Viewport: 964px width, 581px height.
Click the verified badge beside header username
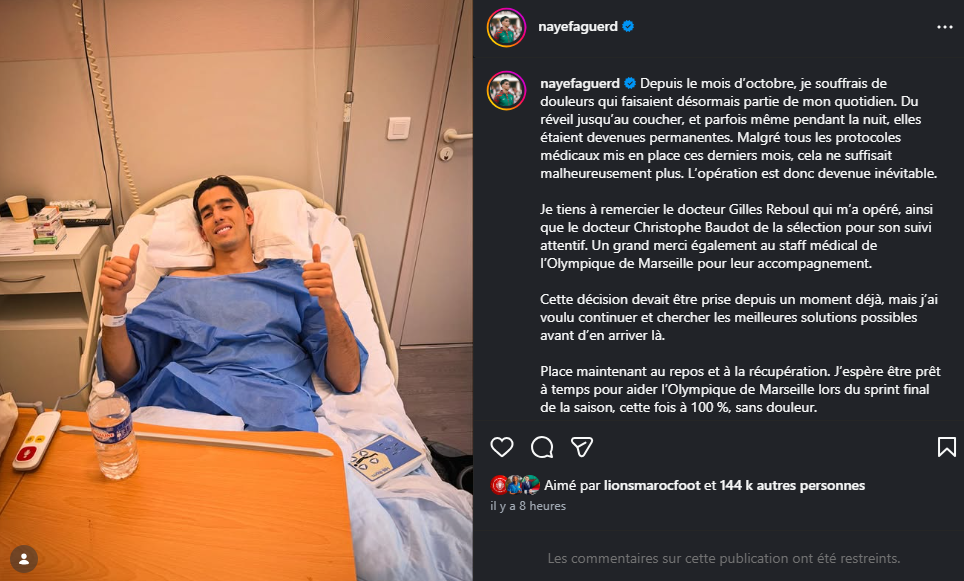coord(628,26)
